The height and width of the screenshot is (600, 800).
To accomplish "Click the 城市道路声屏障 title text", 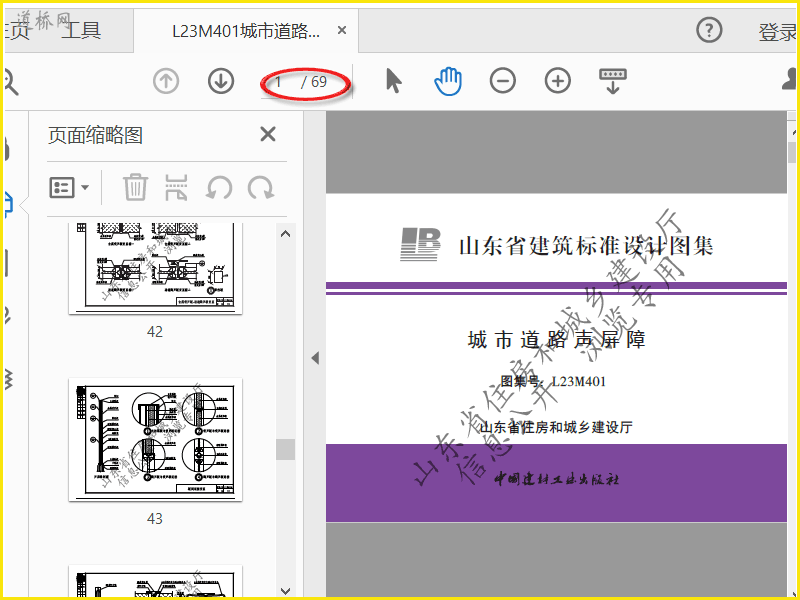I will [557, 340].
